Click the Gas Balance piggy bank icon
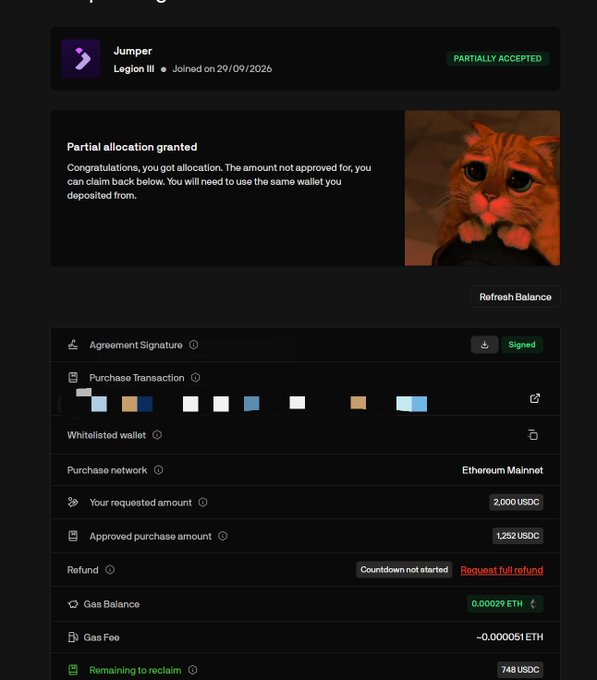The height and width of the screenshot is (680, 597). 73,604
